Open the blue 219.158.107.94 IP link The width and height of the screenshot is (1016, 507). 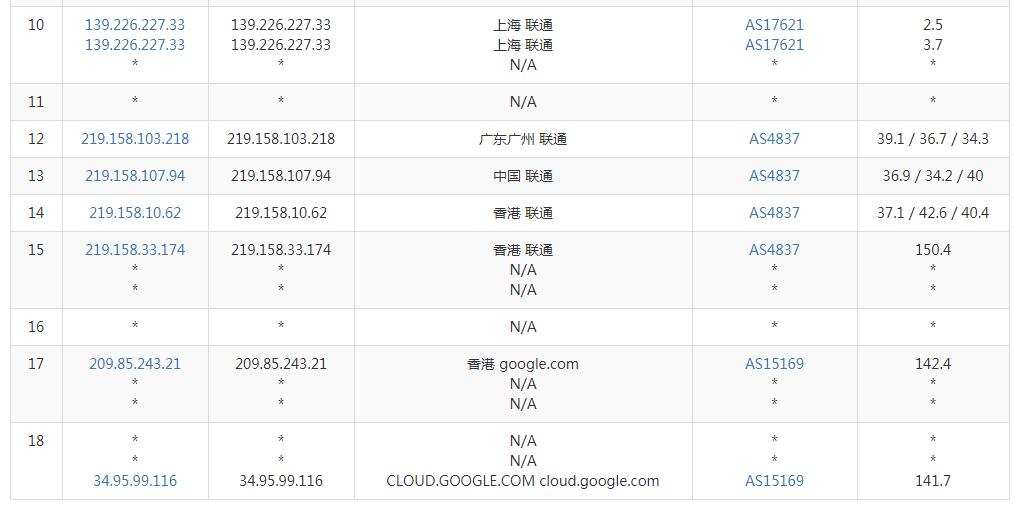(135, 176)
